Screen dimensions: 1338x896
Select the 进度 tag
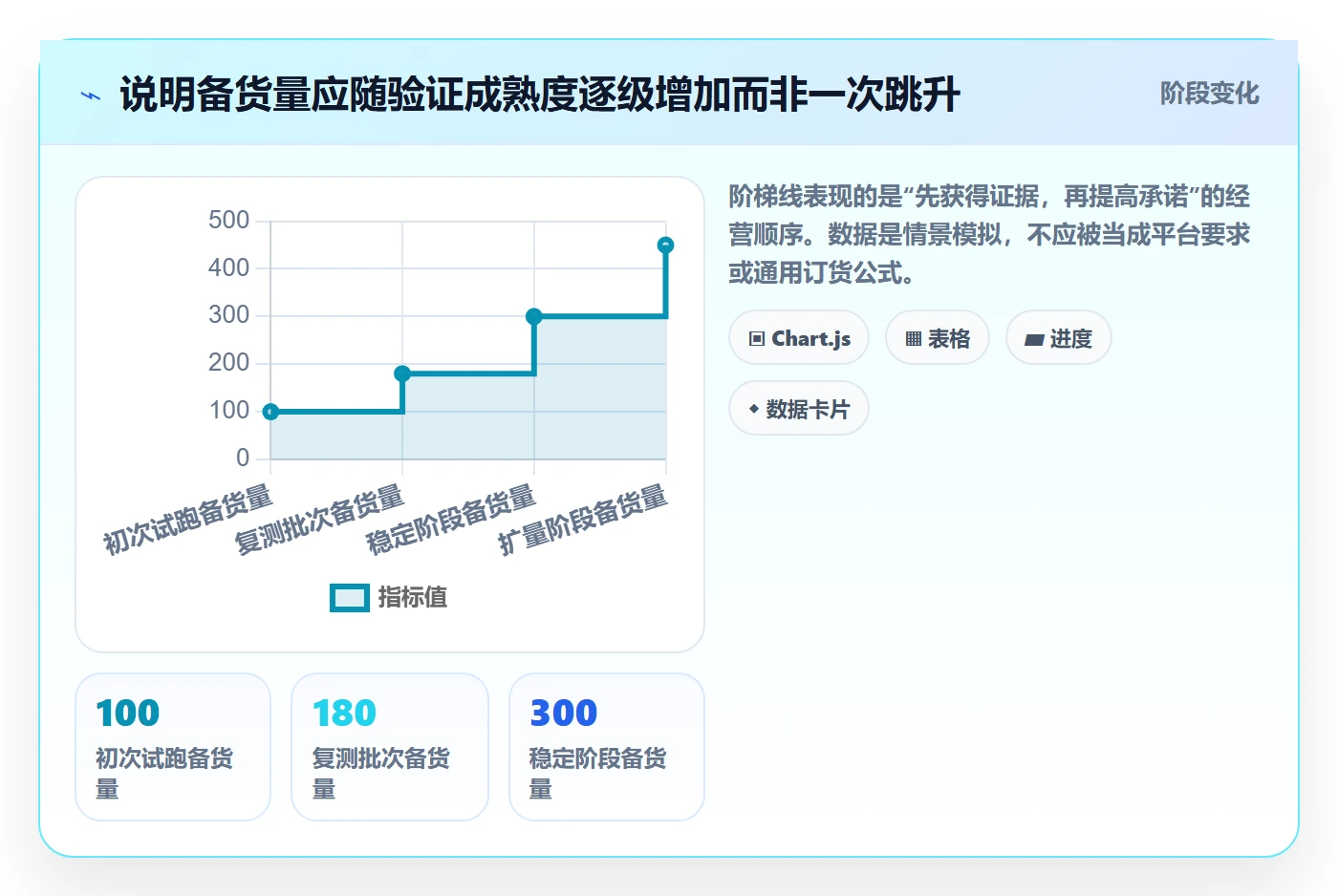[1059, 338]
